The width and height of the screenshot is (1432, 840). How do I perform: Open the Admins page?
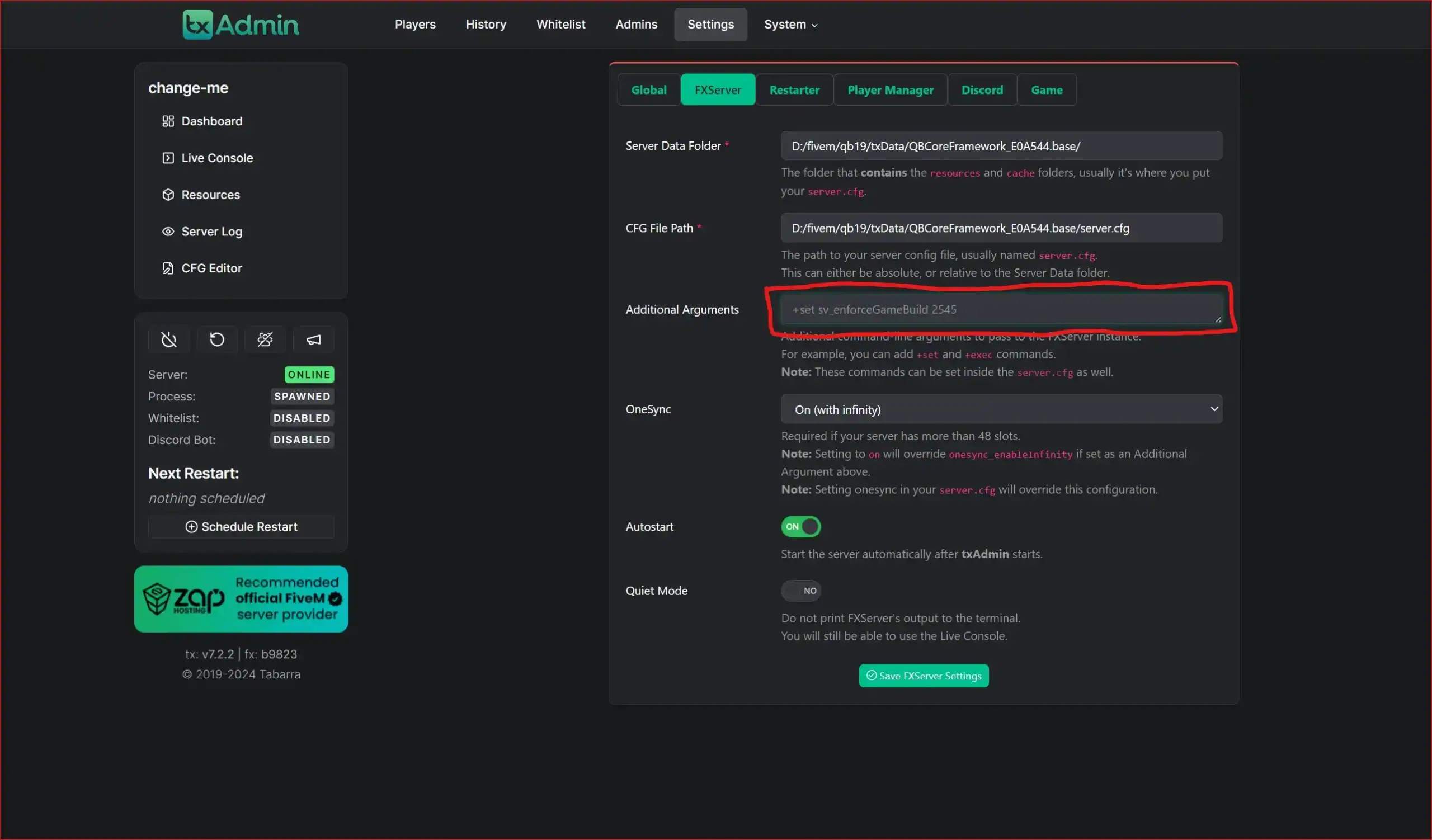pyautogui.click(x=637, y=25)
